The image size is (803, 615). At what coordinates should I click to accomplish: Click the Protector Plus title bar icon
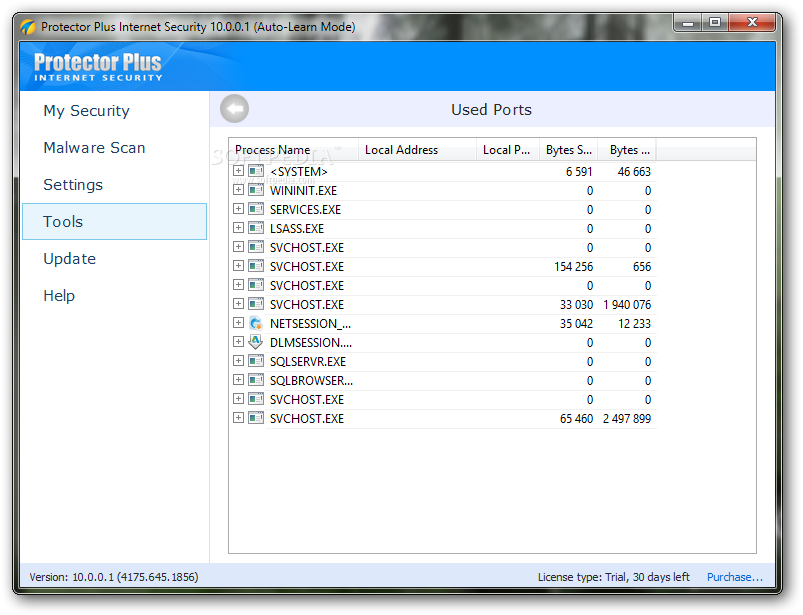point(28,27)
